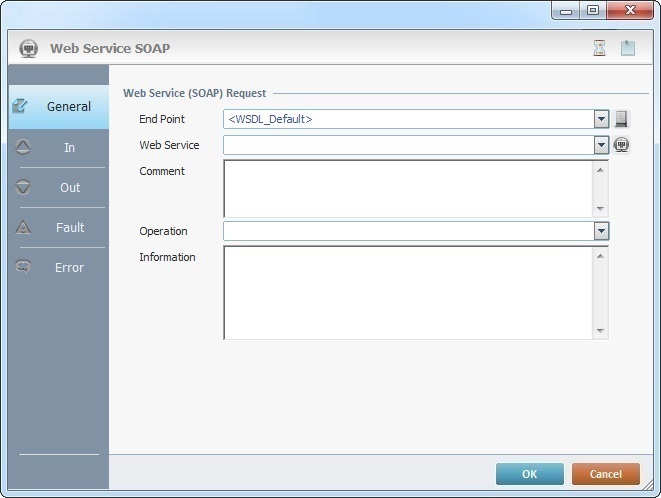The image size is (661, 498).
Task: Click inside the Information text area
Action: pyautogui.click(x=407, y=292)
